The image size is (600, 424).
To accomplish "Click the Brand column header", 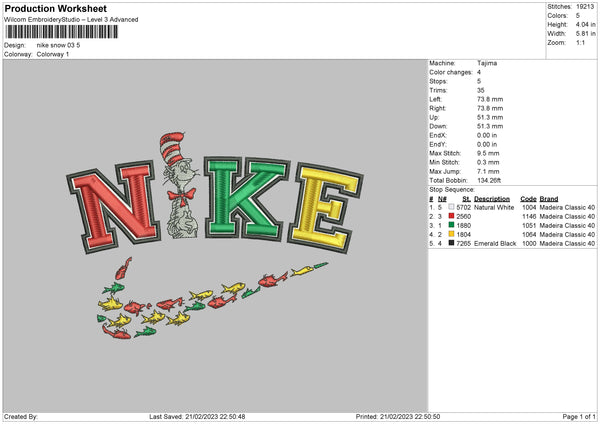I will coord(549,199).
